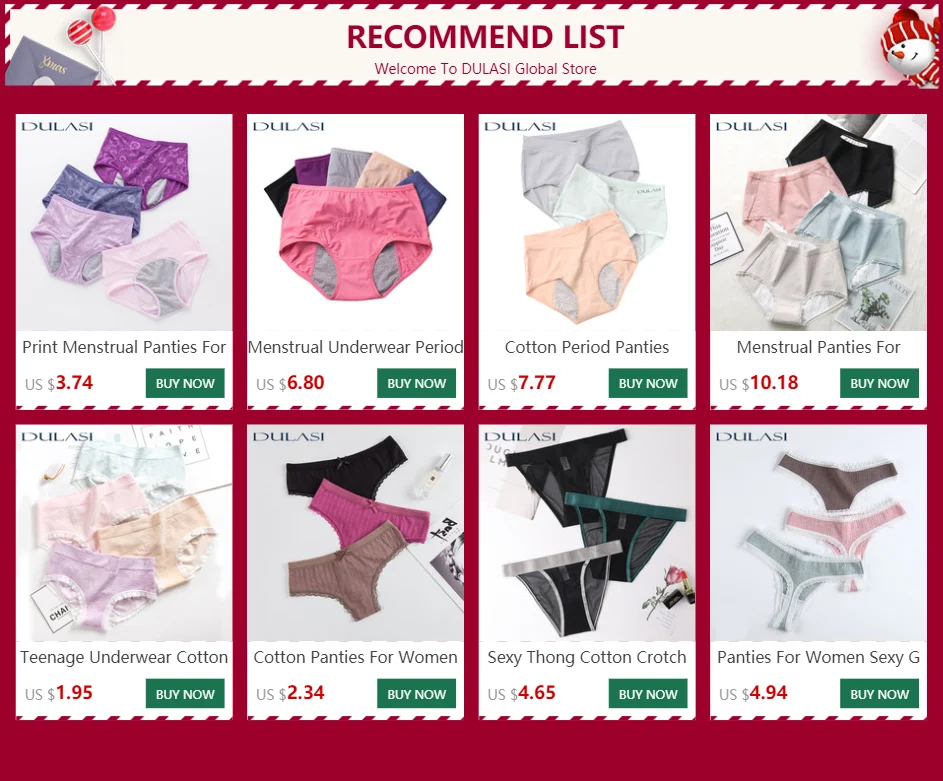Click BUY NOW for the $4.94 Panties For Women Sexy G
This screenshot has height=781, width=943.
(879, 694)
